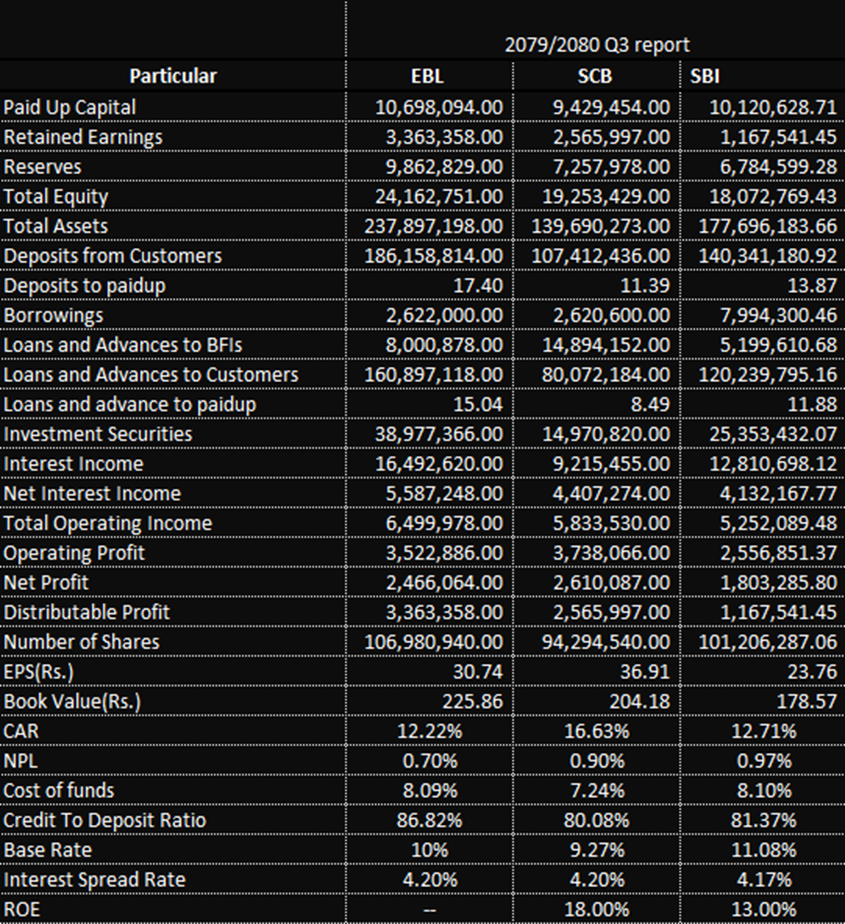The width and height of the screenshot is (845, 924).
Task: Click the Credit To Deposit Ratio label
Action: pos(105,820)
